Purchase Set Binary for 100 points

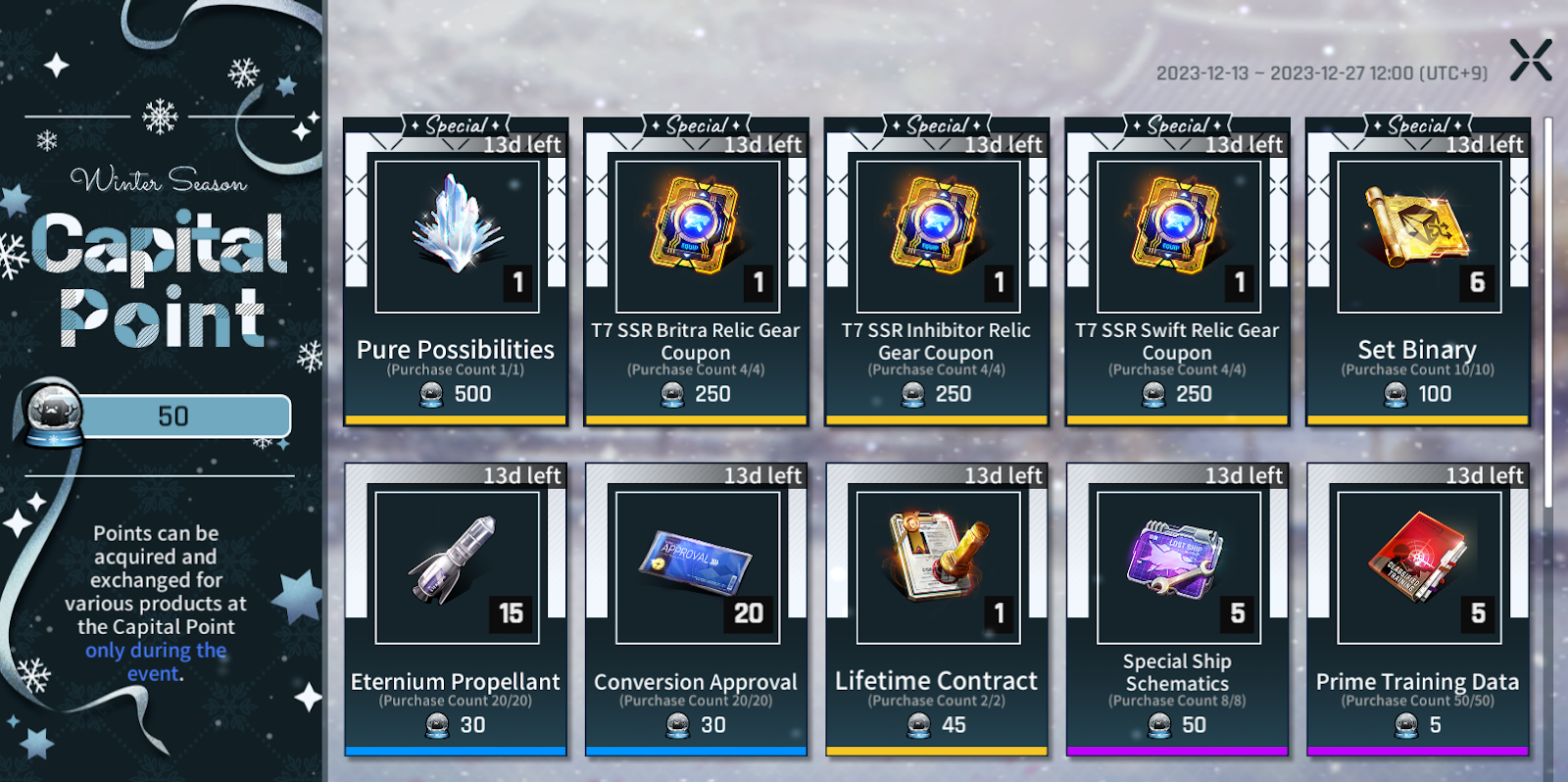(1418, 394)
